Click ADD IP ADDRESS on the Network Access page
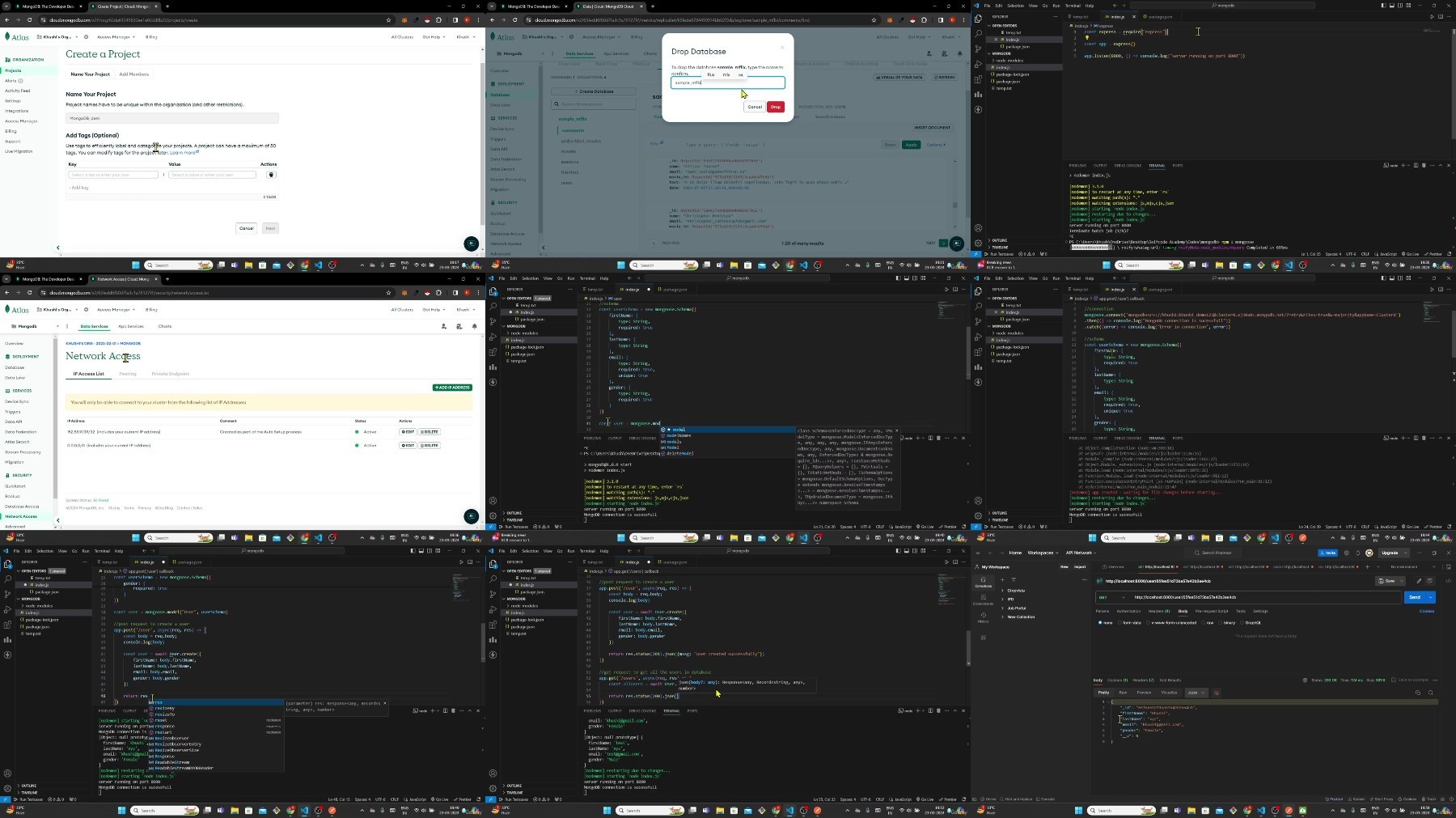This screenshot has height=818, width=1456. tap(452, 388)
